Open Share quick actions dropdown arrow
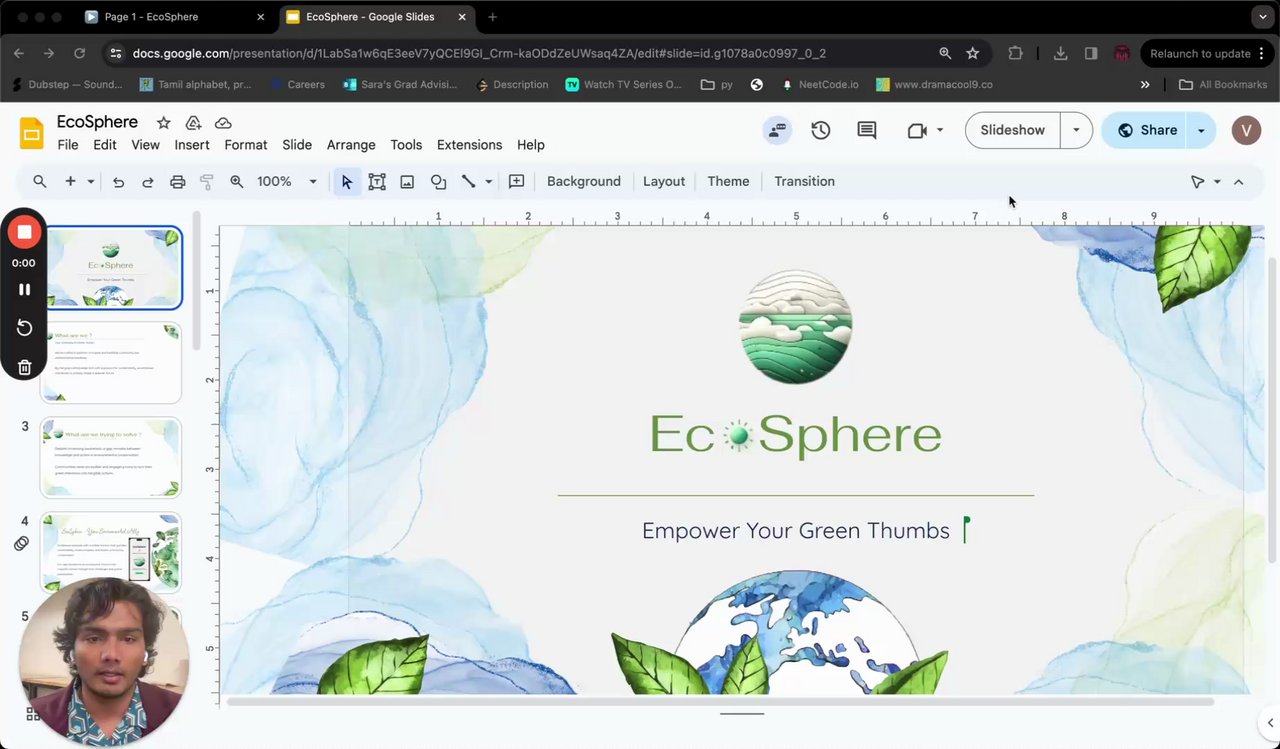This screenshot has width=1280, height=749. click(x=1201, y=130)
